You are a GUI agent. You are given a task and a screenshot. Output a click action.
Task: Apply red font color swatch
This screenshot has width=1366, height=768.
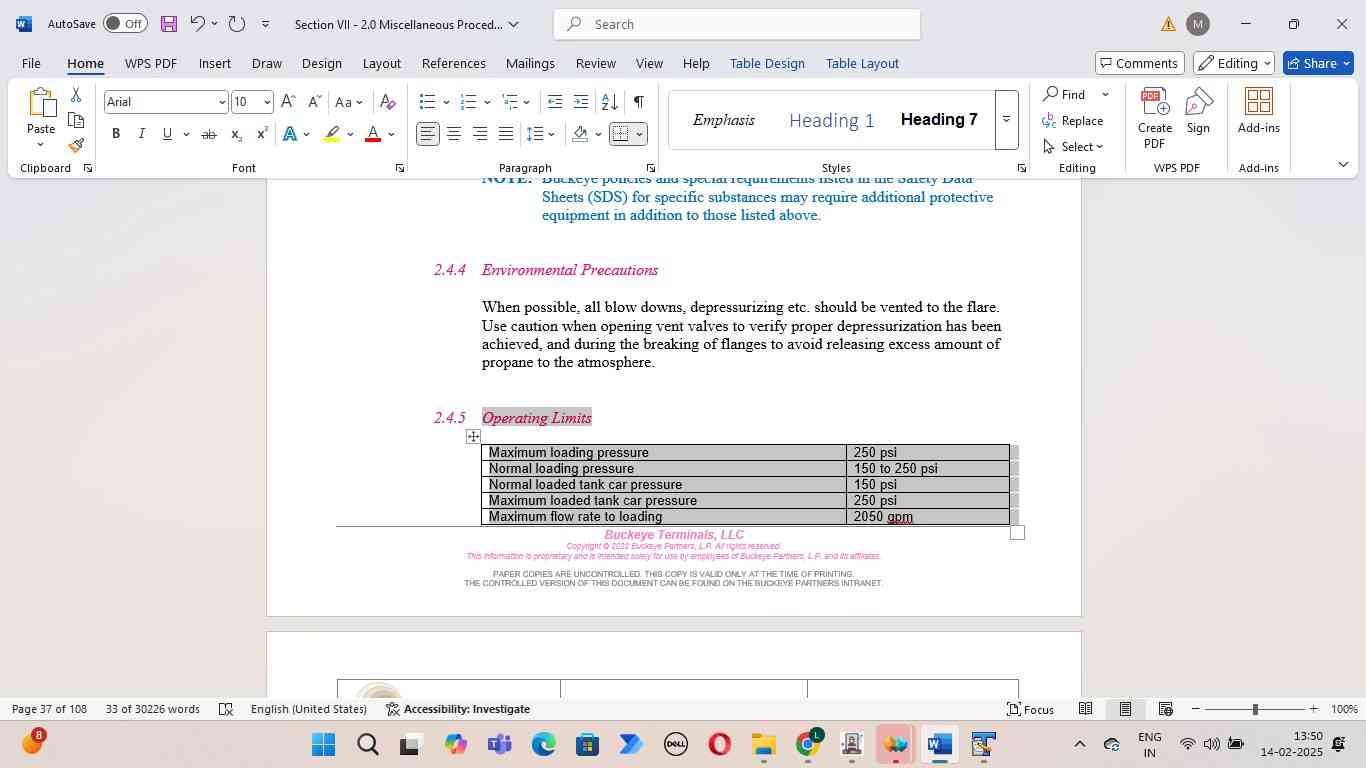[x=373, y=134]
